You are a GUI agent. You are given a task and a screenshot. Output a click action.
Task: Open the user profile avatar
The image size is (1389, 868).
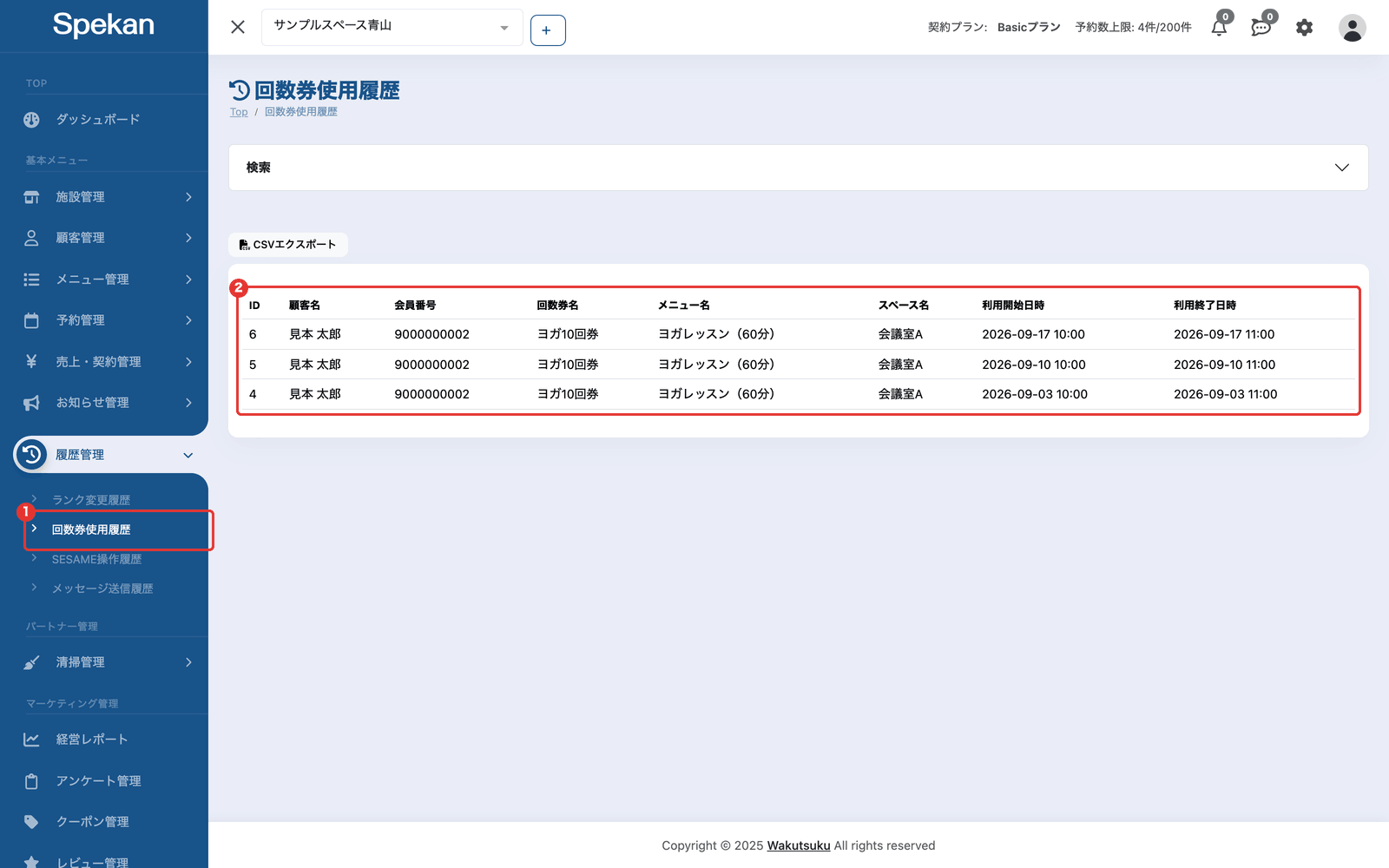coord(1352,28)
